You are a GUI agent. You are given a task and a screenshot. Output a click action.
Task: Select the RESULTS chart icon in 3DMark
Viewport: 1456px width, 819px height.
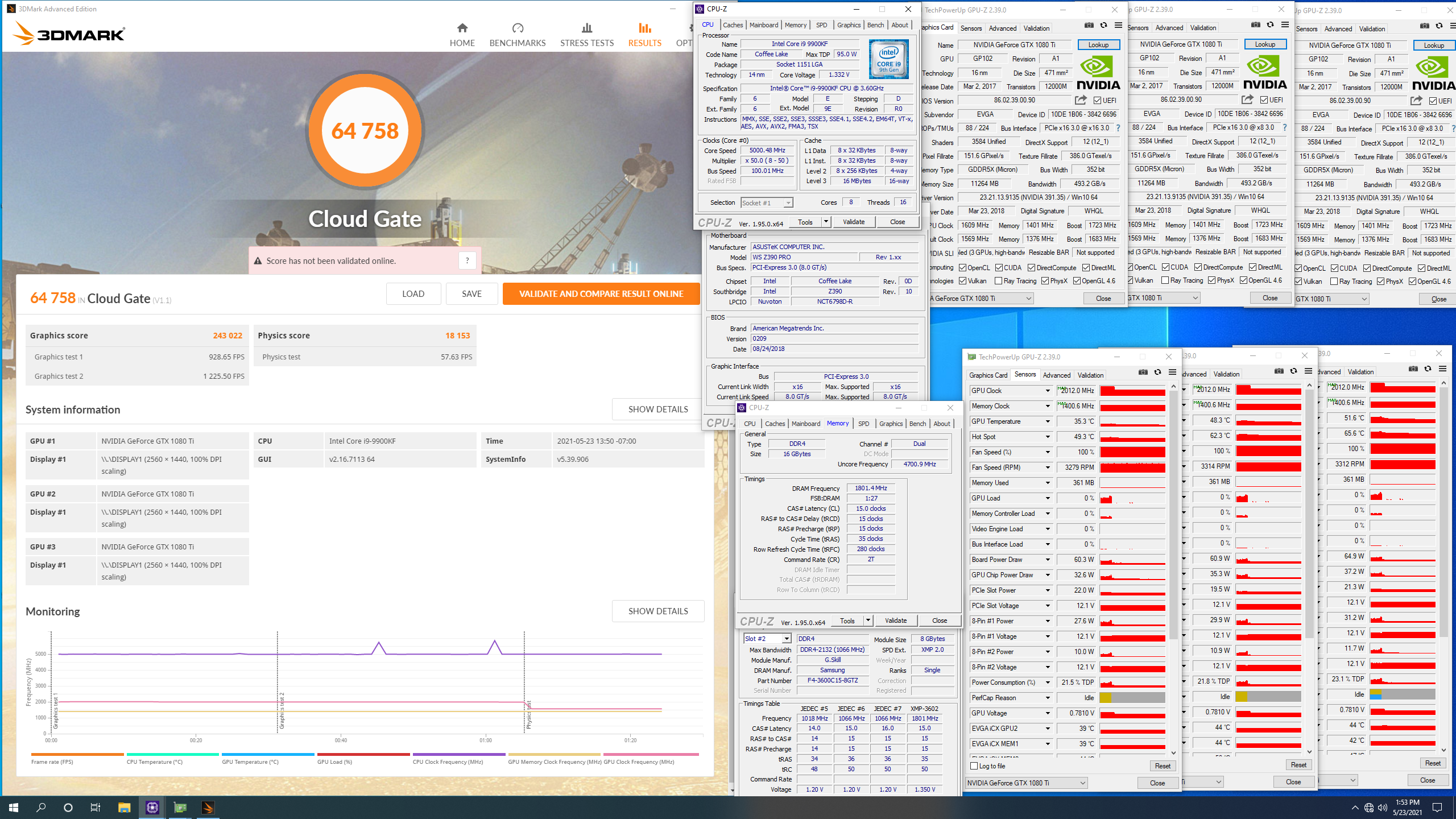tap(644, 28)
